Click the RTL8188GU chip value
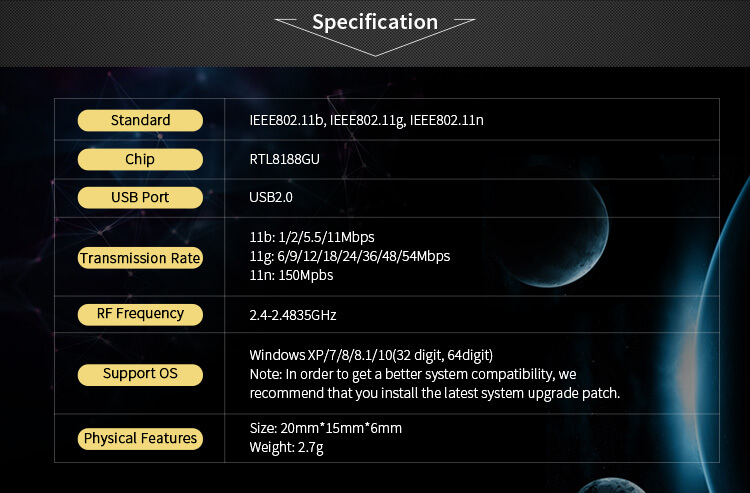Image resolution: width=750 pixels, height=493 pixels. 285,159
